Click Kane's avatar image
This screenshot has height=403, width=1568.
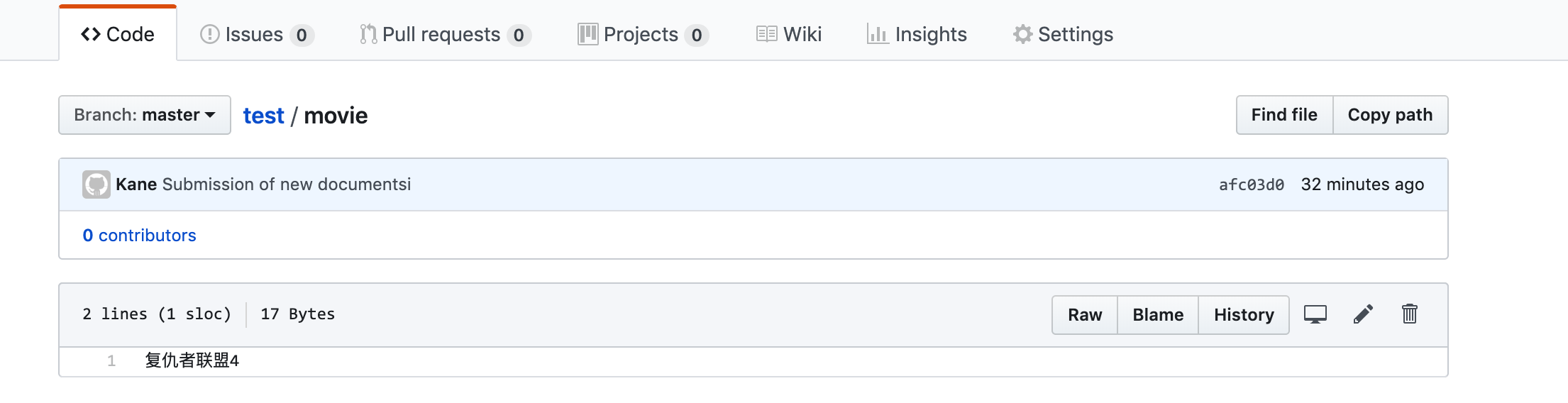[x=96, y=184]
